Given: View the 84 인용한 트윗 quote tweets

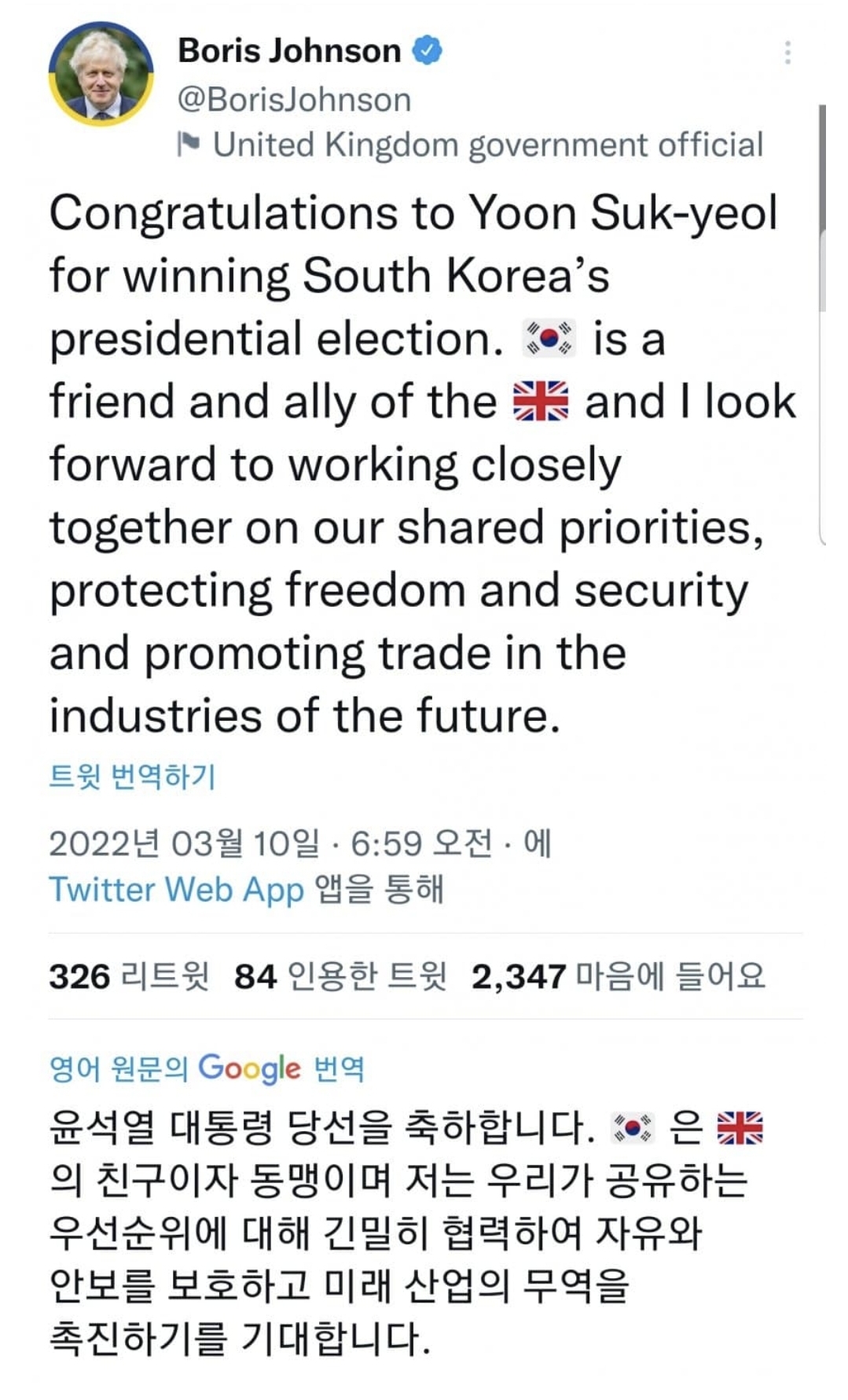Looking at the screenshot, I should point(340,976).
